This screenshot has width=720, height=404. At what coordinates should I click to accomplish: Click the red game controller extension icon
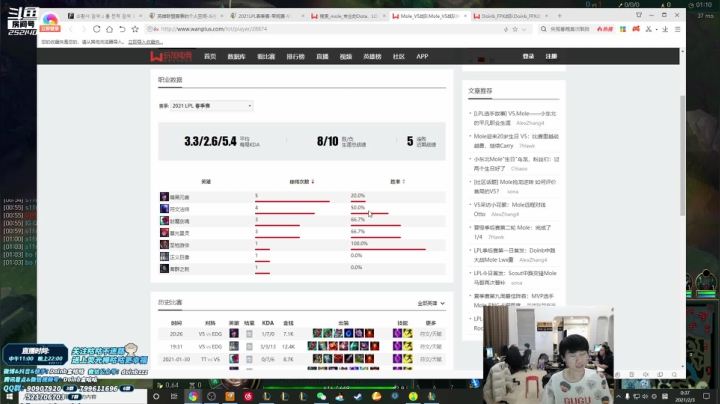pyautogui.click(x=636, y=29)
